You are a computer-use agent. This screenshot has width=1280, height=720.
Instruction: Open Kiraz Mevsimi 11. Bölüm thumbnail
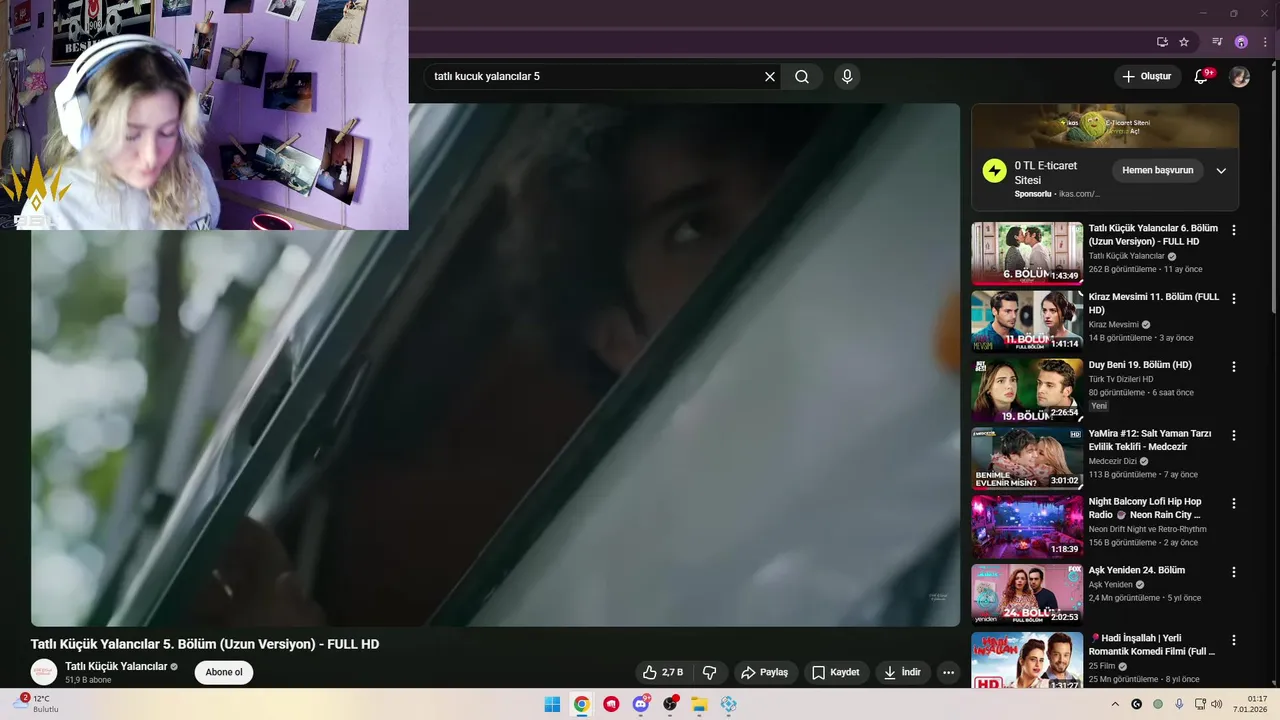[1027, 322]
